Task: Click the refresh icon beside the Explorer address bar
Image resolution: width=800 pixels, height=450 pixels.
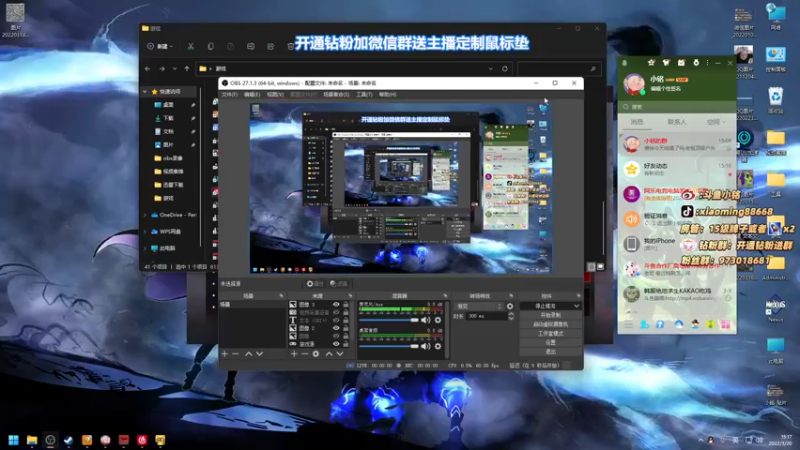Action: click(x=505, y=68)
